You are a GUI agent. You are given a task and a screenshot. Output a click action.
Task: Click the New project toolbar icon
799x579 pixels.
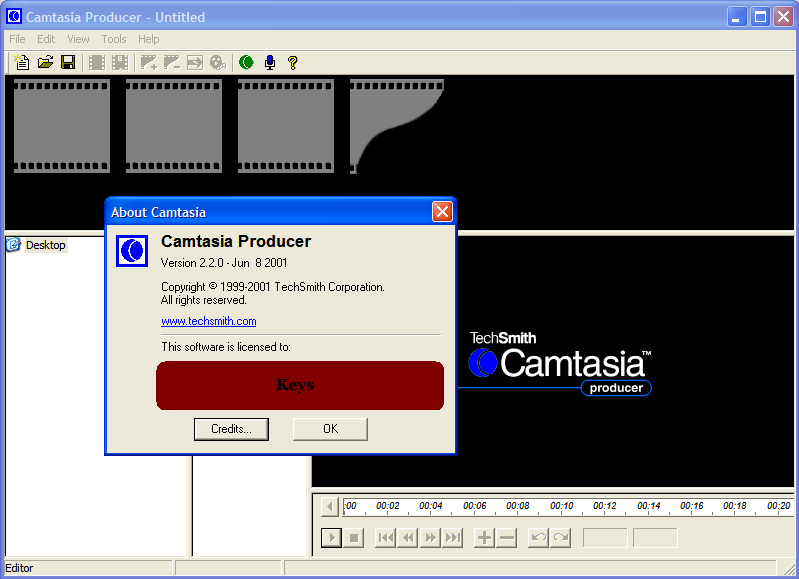[21, 62]
